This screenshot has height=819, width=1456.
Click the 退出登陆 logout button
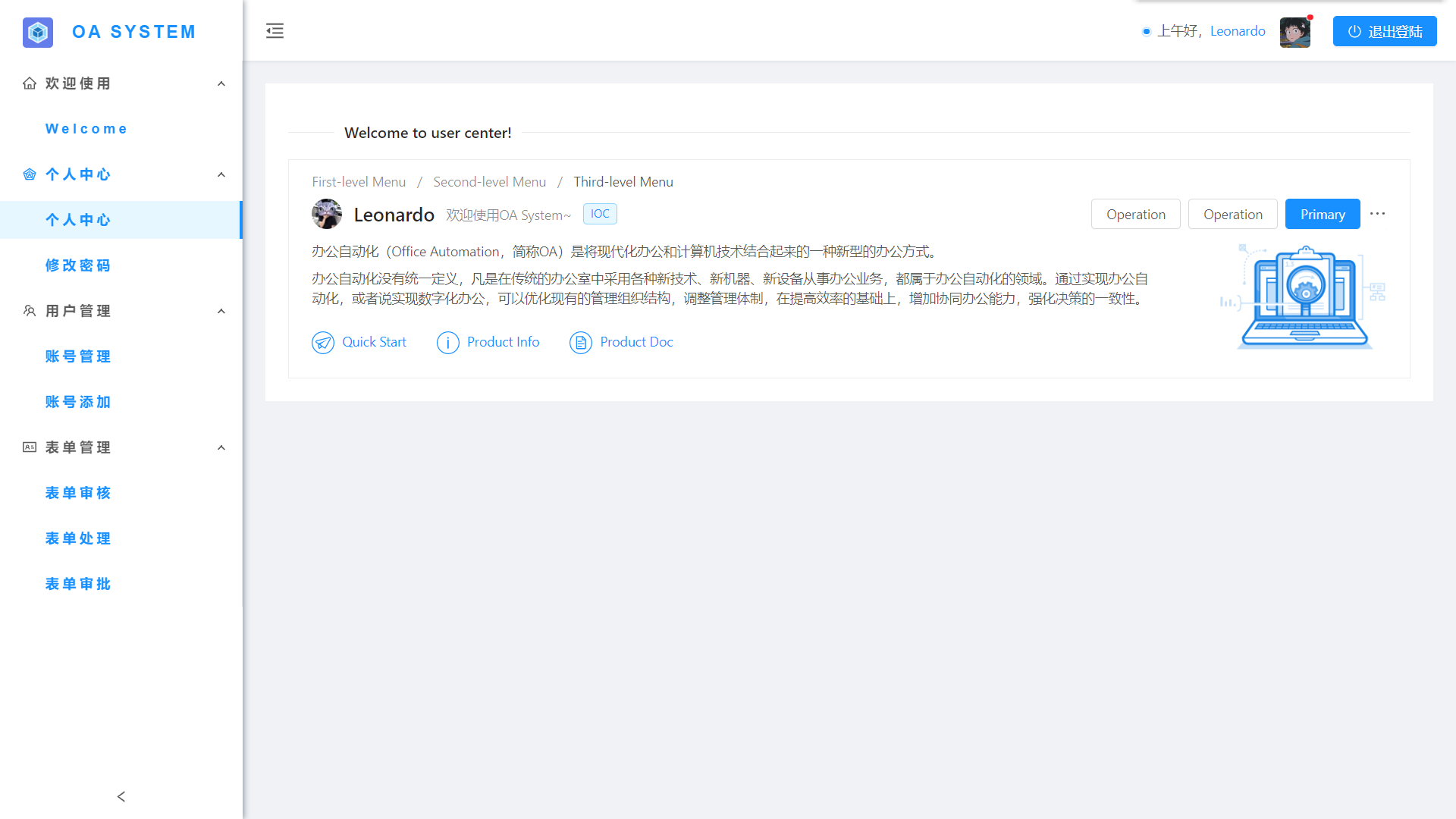click(1385, 32)
